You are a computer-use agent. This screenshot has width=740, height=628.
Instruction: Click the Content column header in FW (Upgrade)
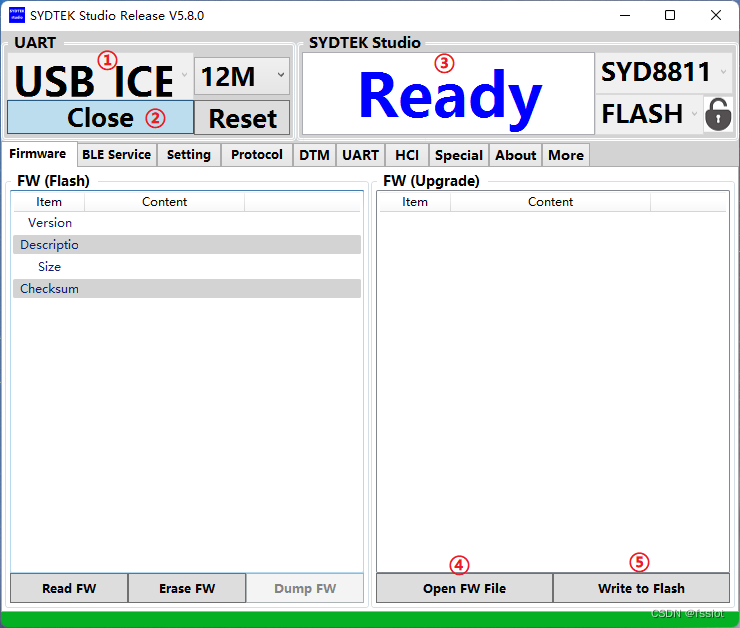click(x=550, y=202)
